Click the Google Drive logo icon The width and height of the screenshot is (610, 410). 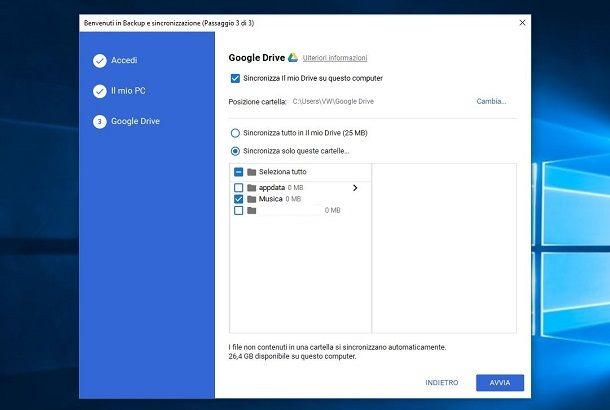pyautogui.click(x=293, y=58)
